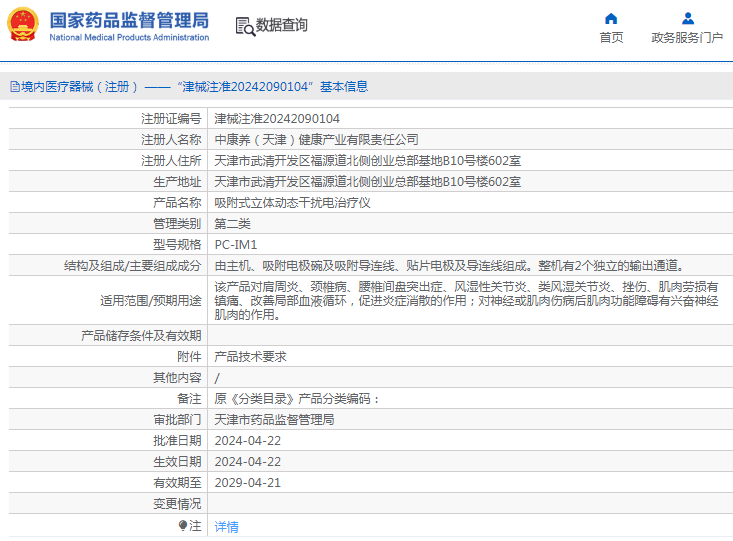The width and height of the screenshot is (733, 541).
Task: Click approval department 天津市药品监督管理局
Action: click(274, 420)
